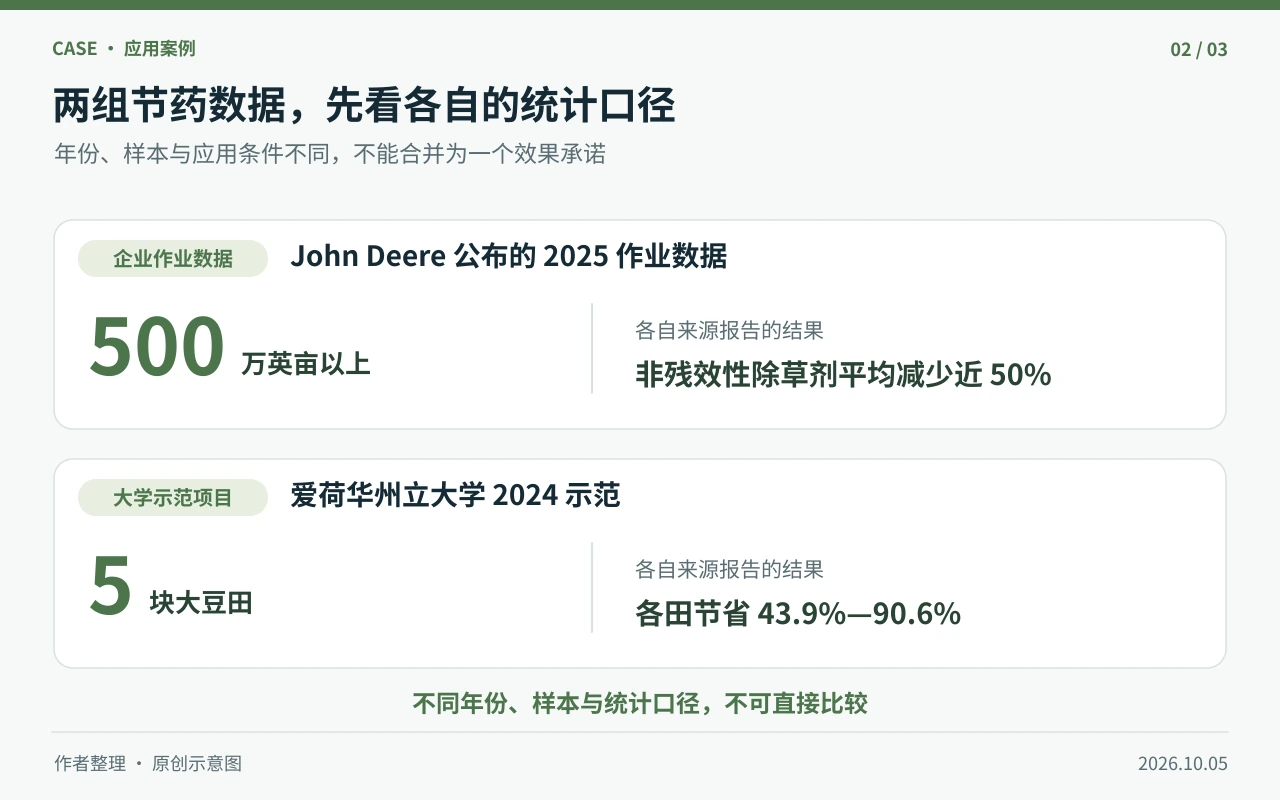1280x800 pixels.
Task: Click the large "5" figure beside "块大豆田"
Action: [111, 585]
